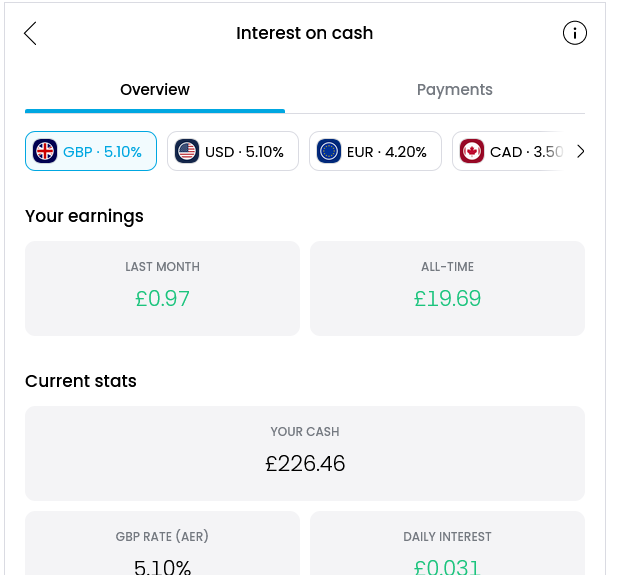Screen dimensions: 631x575
Task: Click the Interest on cash title
Action: 305,33
